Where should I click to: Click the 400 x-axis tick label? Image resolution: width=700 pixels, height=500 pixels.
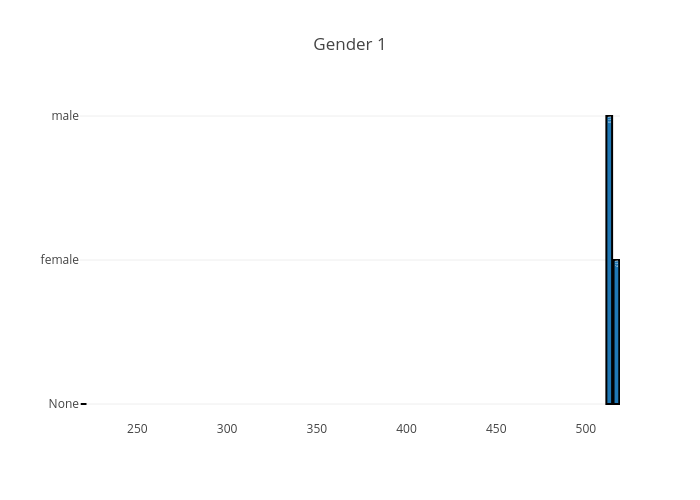[406, 429]
